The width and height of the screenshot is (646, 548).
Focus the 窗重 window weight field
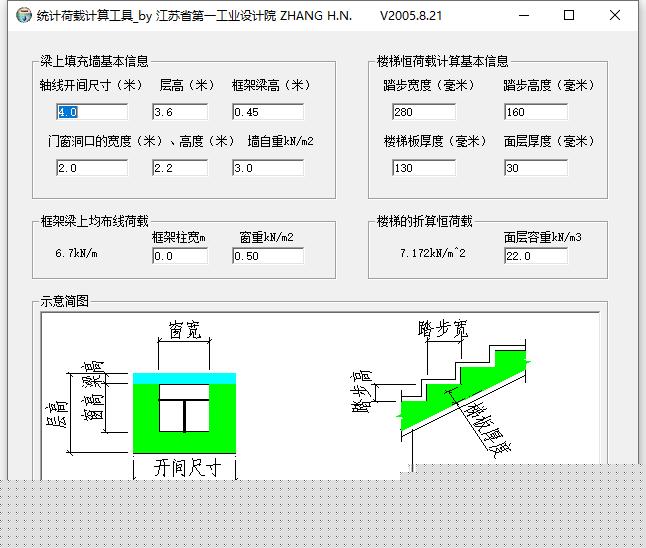click(267, 256)
